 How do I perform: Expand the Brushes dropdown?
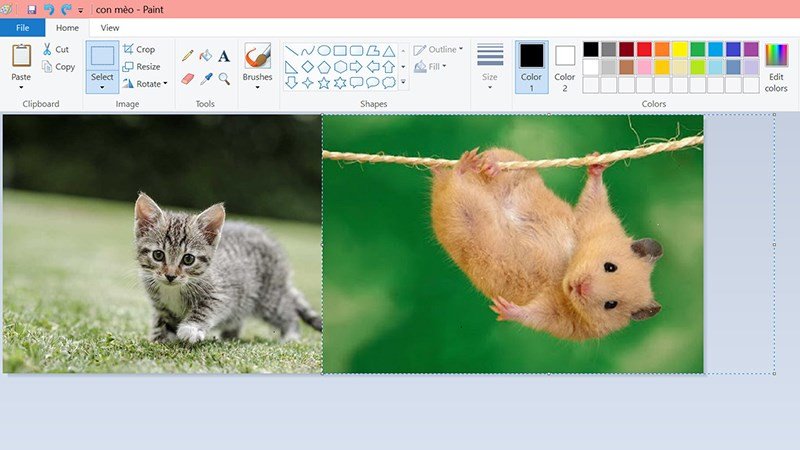(257, 87)
